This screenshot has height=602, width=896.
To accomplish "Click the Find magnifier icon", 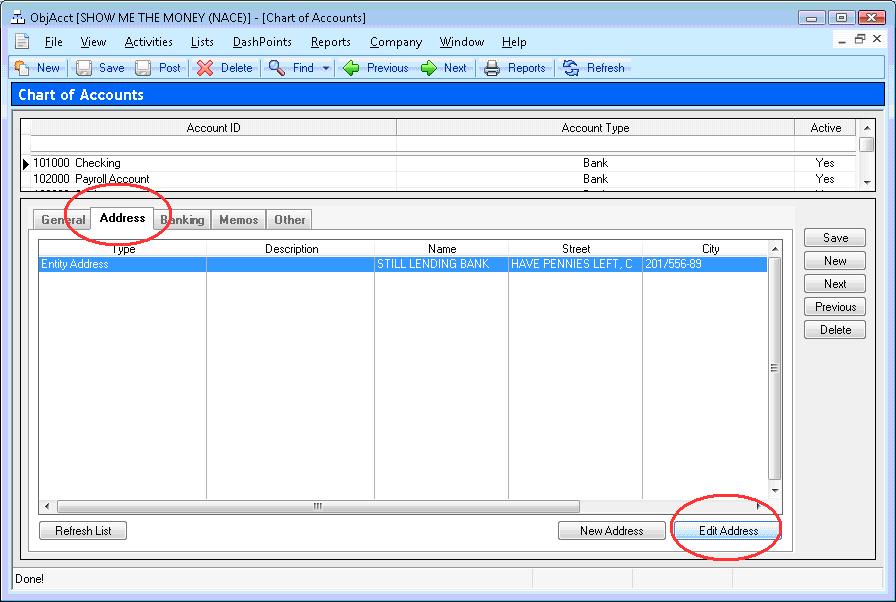I will (x=277, y=68).
